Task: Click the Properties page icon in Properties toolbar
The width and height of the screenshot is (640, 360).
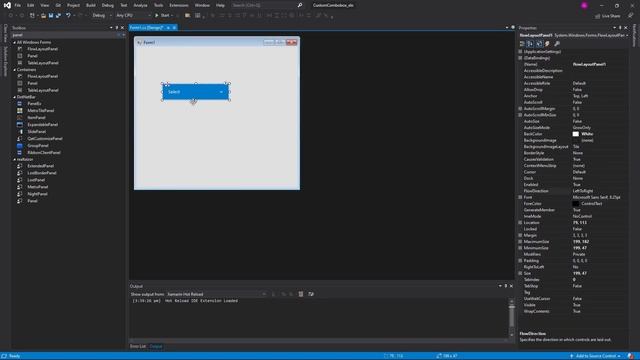Action: [539, 44]
